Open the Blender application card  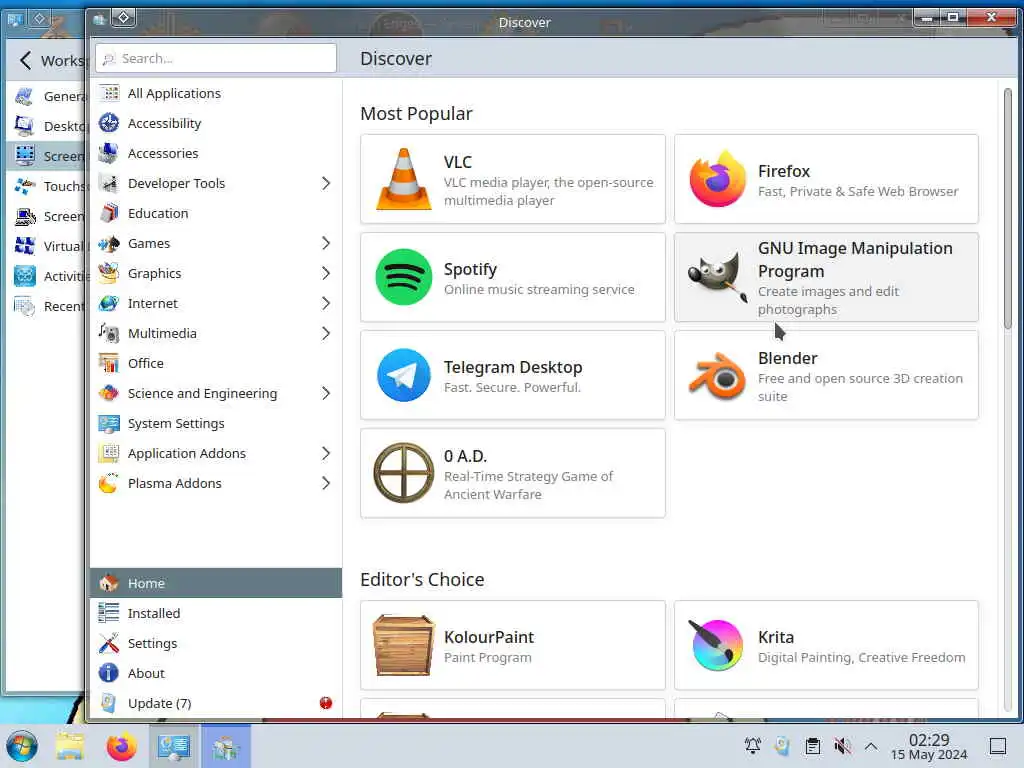[826, 375]
